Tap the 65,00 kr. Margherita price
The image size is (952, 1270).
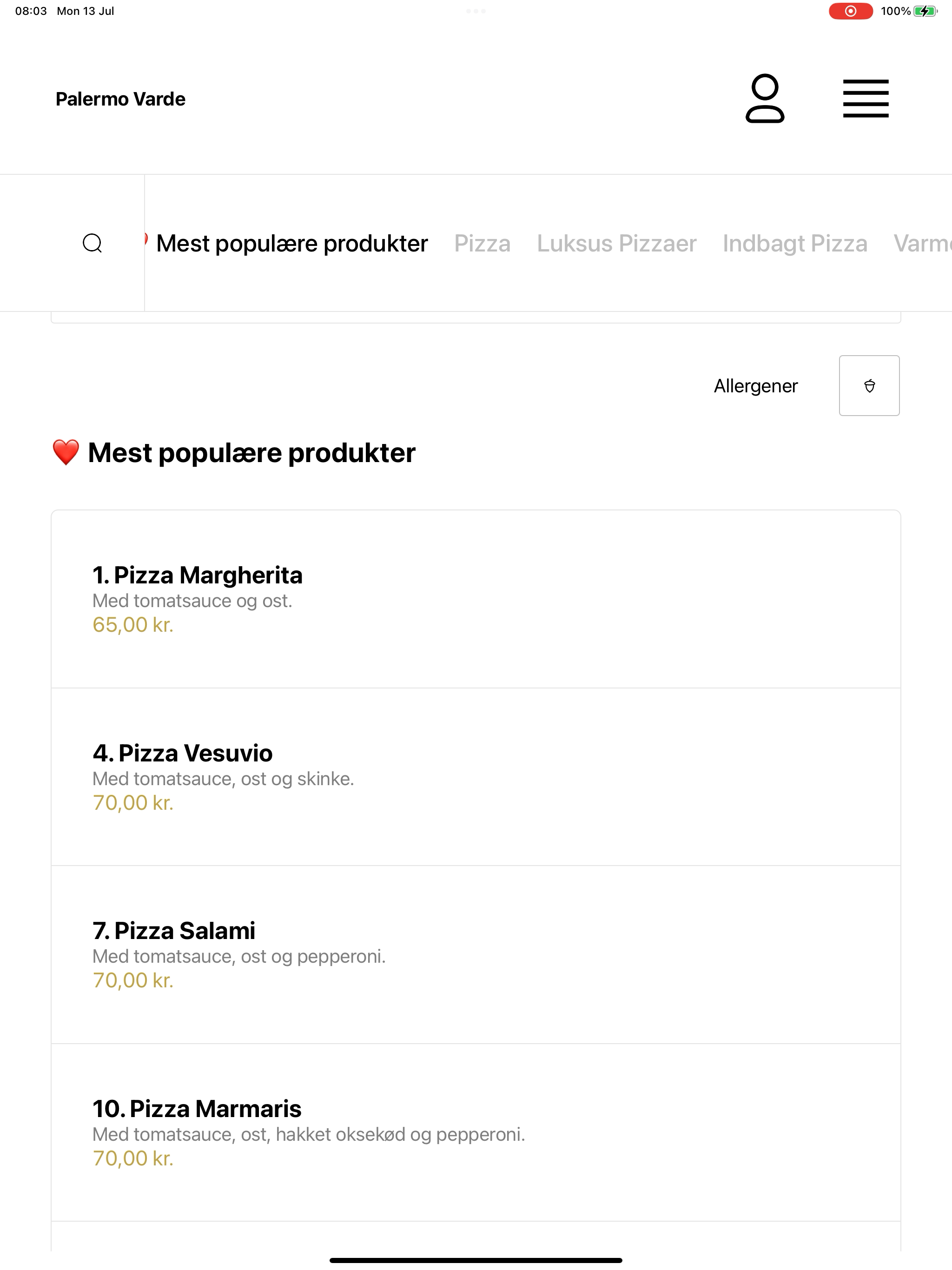tap(133, 625)
